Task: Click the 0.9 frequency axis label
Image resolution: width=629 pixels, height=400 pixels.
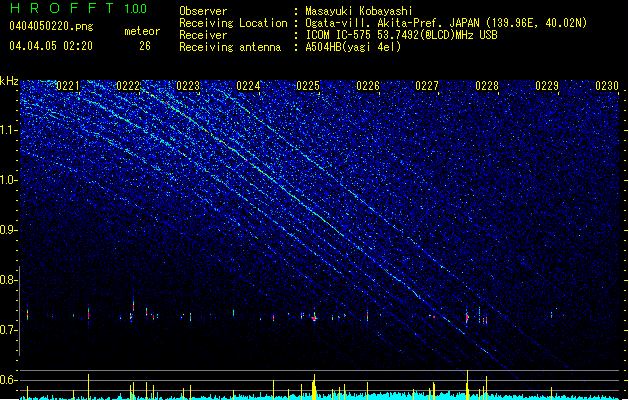Action: coord(9,230)
